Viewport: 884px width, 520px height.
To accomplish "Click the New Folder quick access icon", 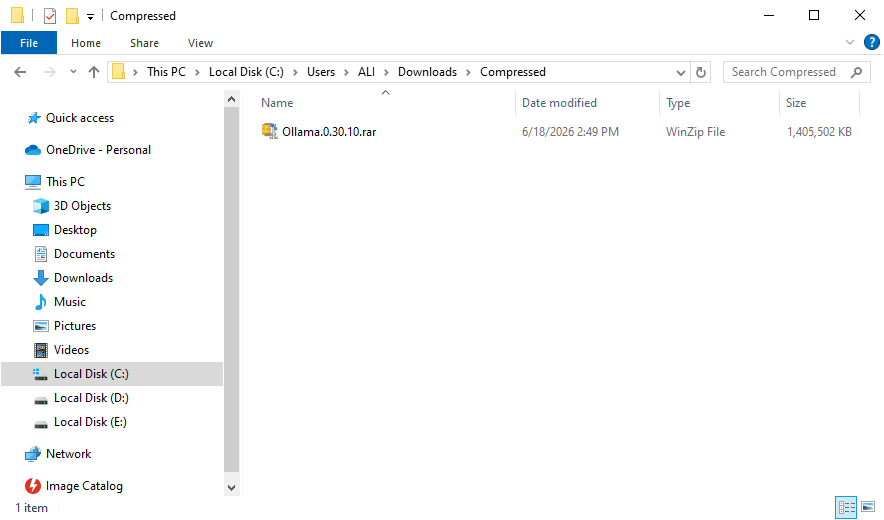I will [x=72, y=16].
